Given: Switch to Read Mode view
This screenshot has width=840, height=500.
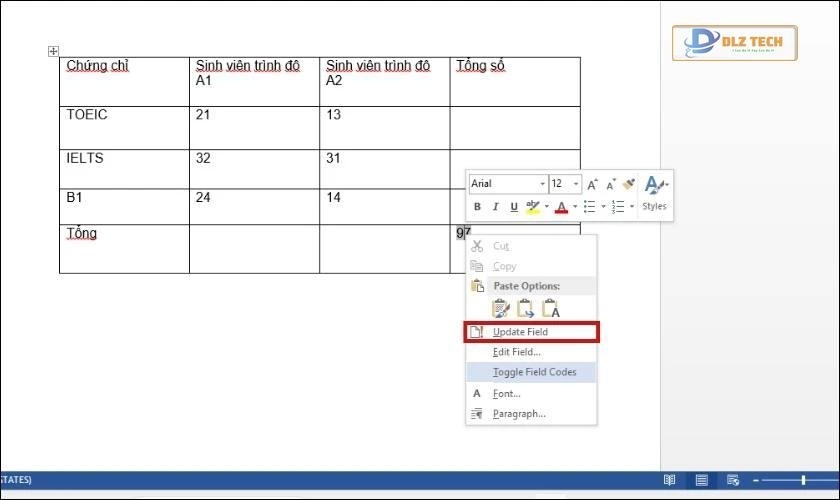Looking at the screenshot, I should pyautogui.click(x=670, y=481).
